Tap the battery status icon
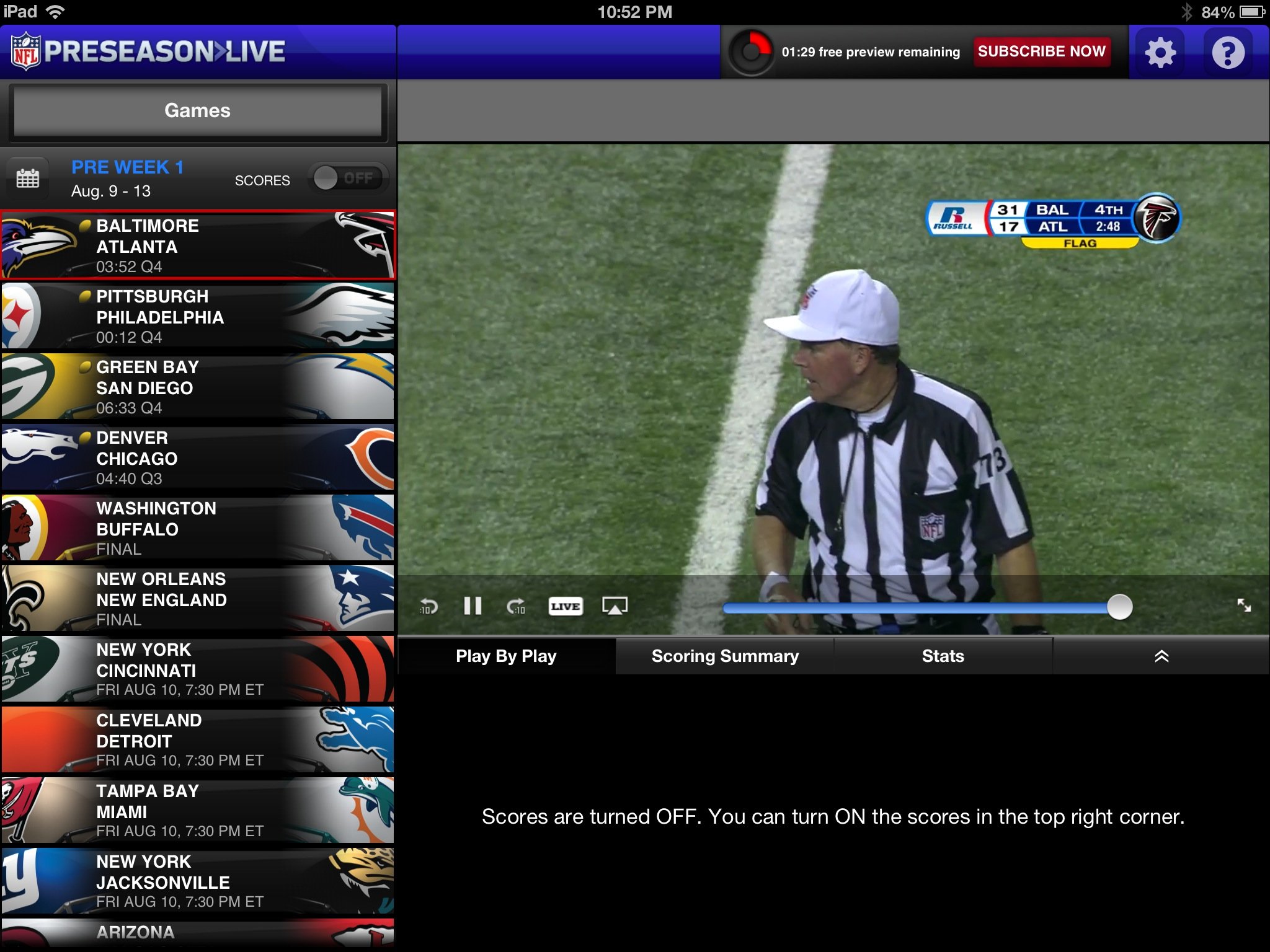The height and width of the screenshot is (952, 1270). [1252, 12]
